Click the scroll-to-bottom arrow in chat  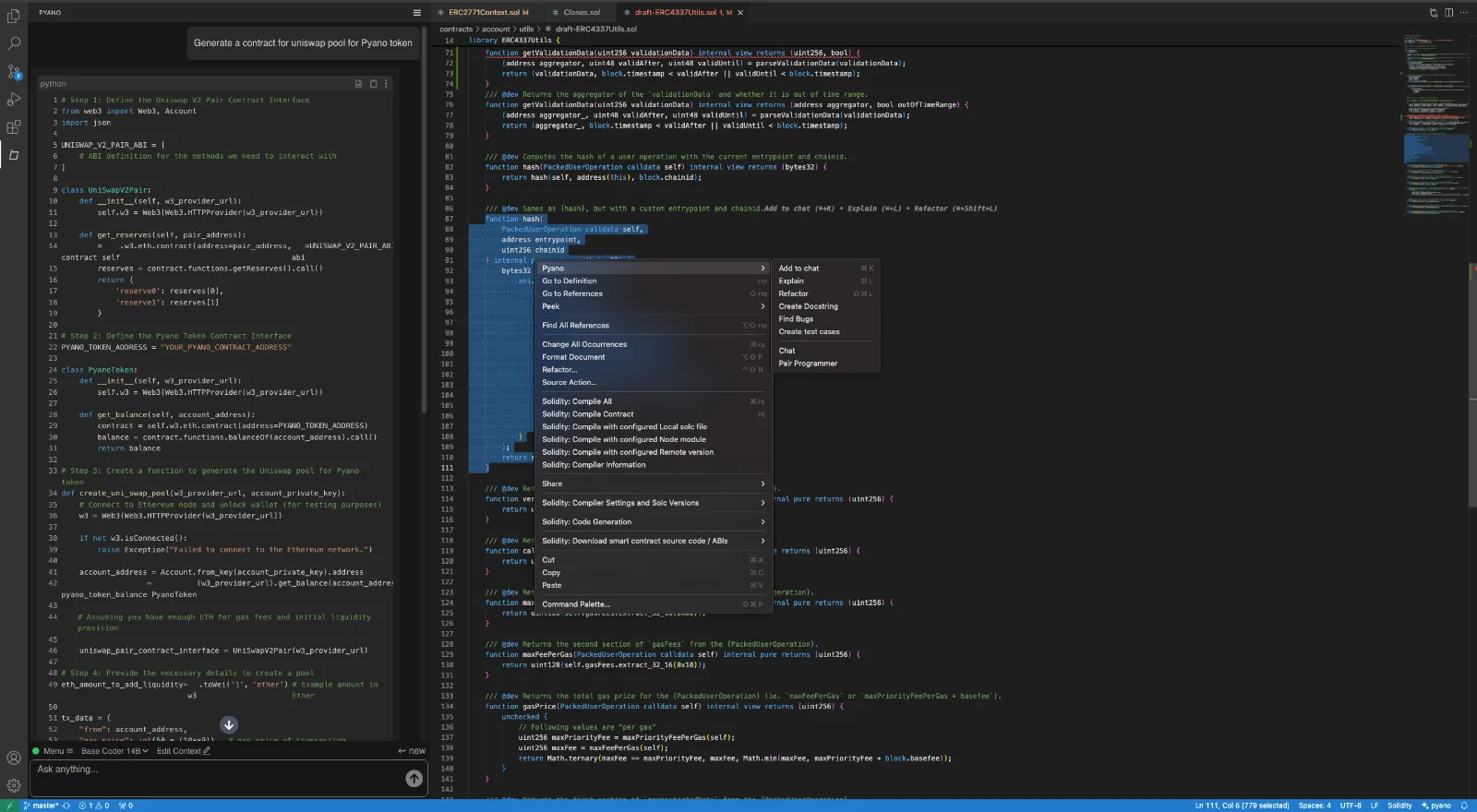tap(229, 725)
